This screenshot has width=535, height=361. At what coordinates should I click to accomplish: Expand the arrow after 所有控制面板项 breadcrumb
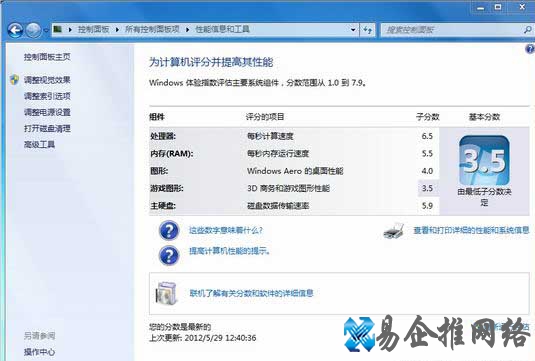coord(187,30)
